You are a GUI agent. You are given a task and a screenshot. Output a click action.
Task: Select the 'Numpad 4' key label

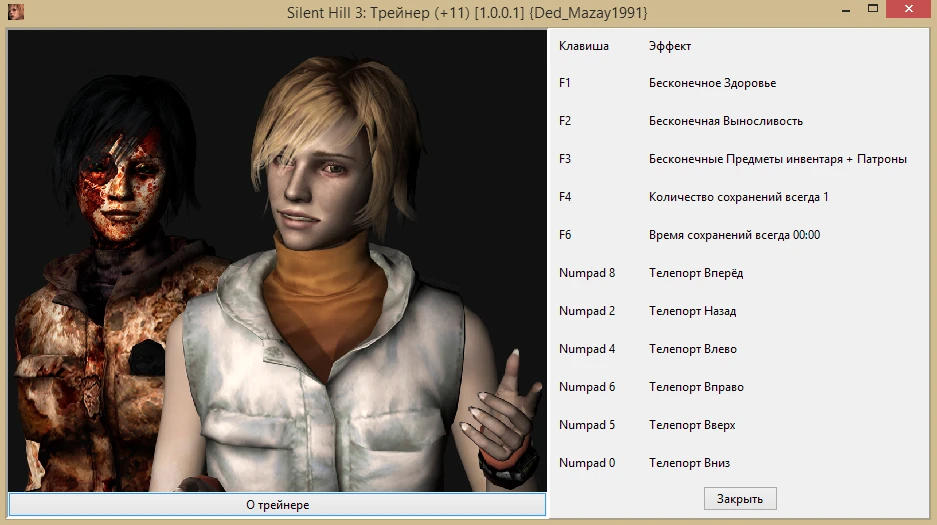[587, 349]
